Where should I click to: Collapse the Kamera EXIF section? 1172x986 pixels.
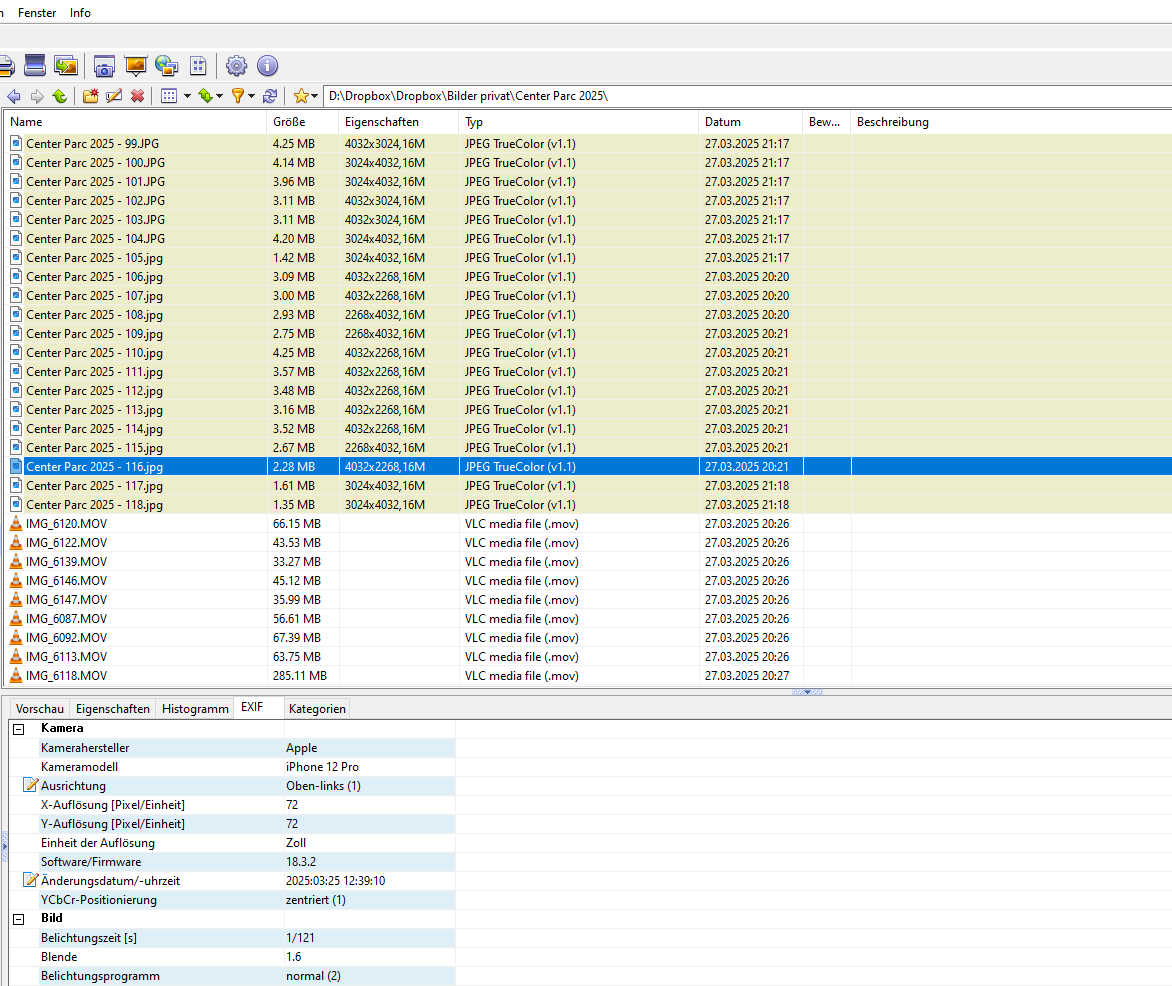tap(19, 729)
